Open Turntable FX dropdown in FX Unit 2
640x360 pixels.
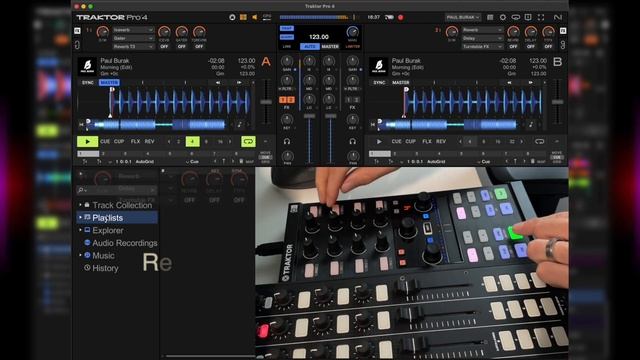pos(482,47)
